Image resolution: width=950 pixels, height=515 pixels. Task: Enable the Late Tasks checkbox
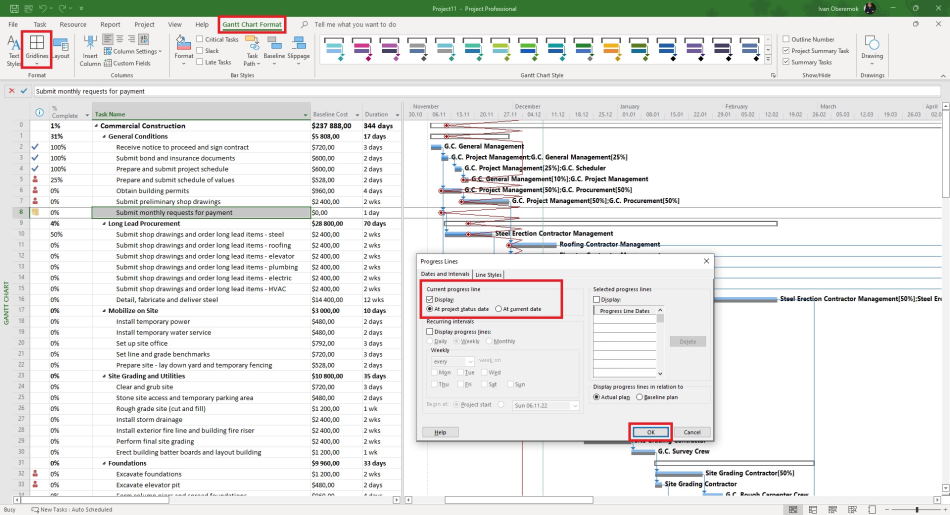[x=200, y=62]
